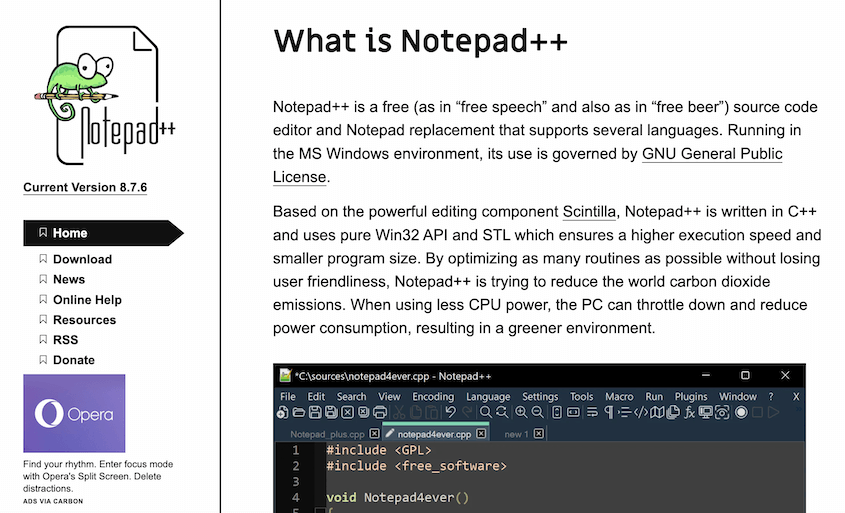Click the Copy icon in the toolbar

point(415,413)
